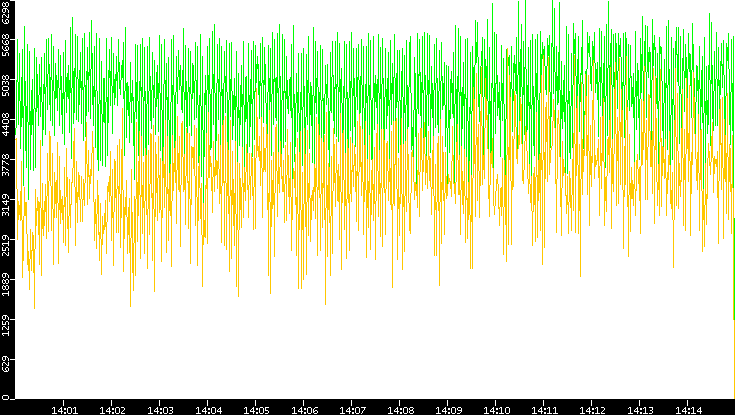Select the 14:05 time axis label
Image resolution: width=735 pixels, height=415 pixels.
point(256,410)
